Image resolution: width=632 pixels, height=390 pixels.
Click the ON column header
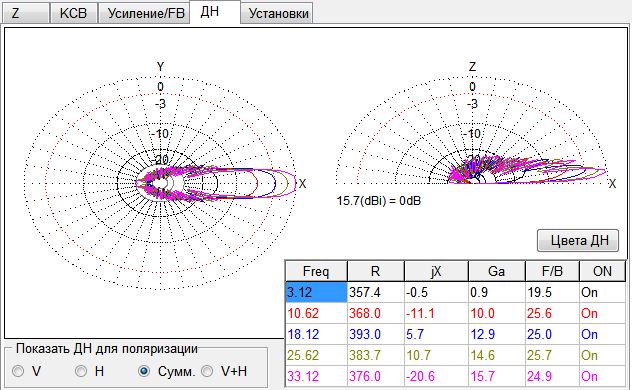603,271
